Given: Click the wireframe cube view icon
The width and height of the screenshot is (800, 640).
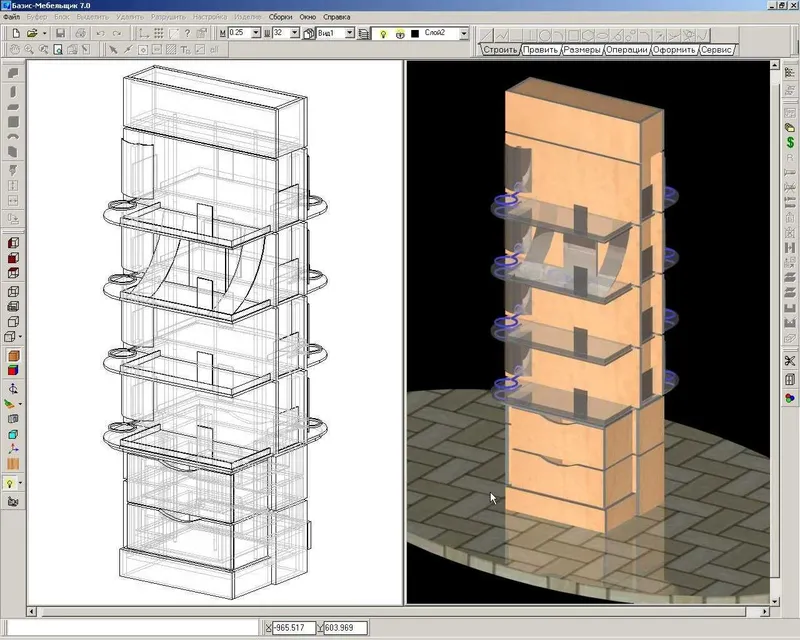Looking at the screenshot, I should (13, 291).
